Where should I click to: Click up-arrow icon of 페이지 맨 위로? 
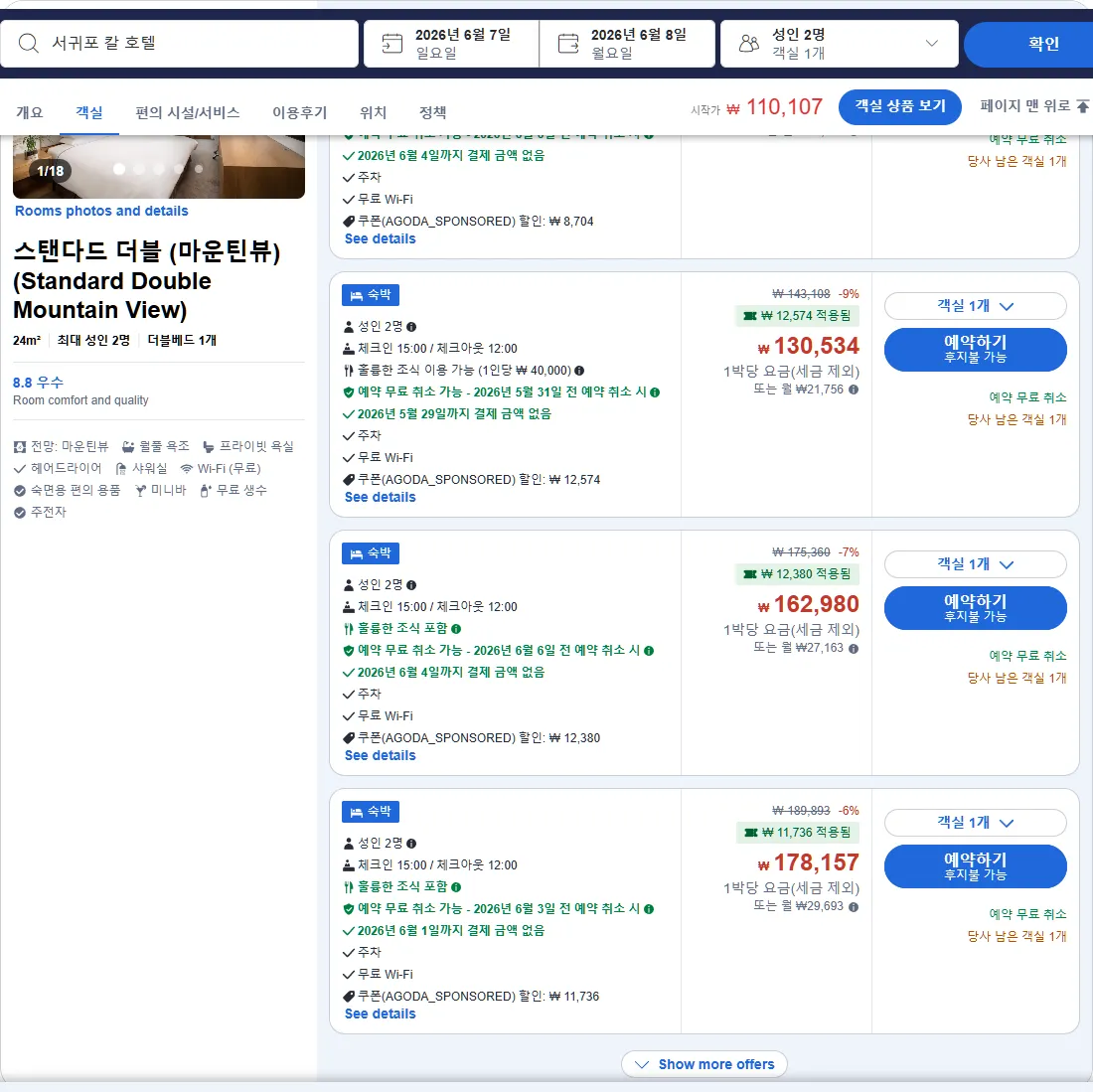pos(1082,106)
